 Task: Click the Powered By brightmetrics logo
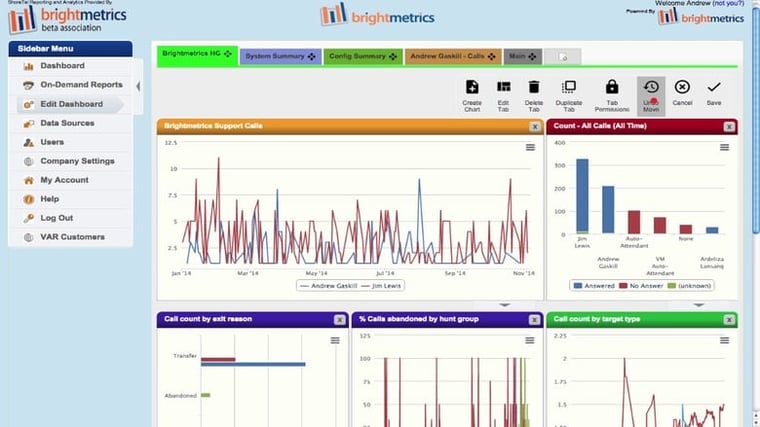tap(700, 17)
